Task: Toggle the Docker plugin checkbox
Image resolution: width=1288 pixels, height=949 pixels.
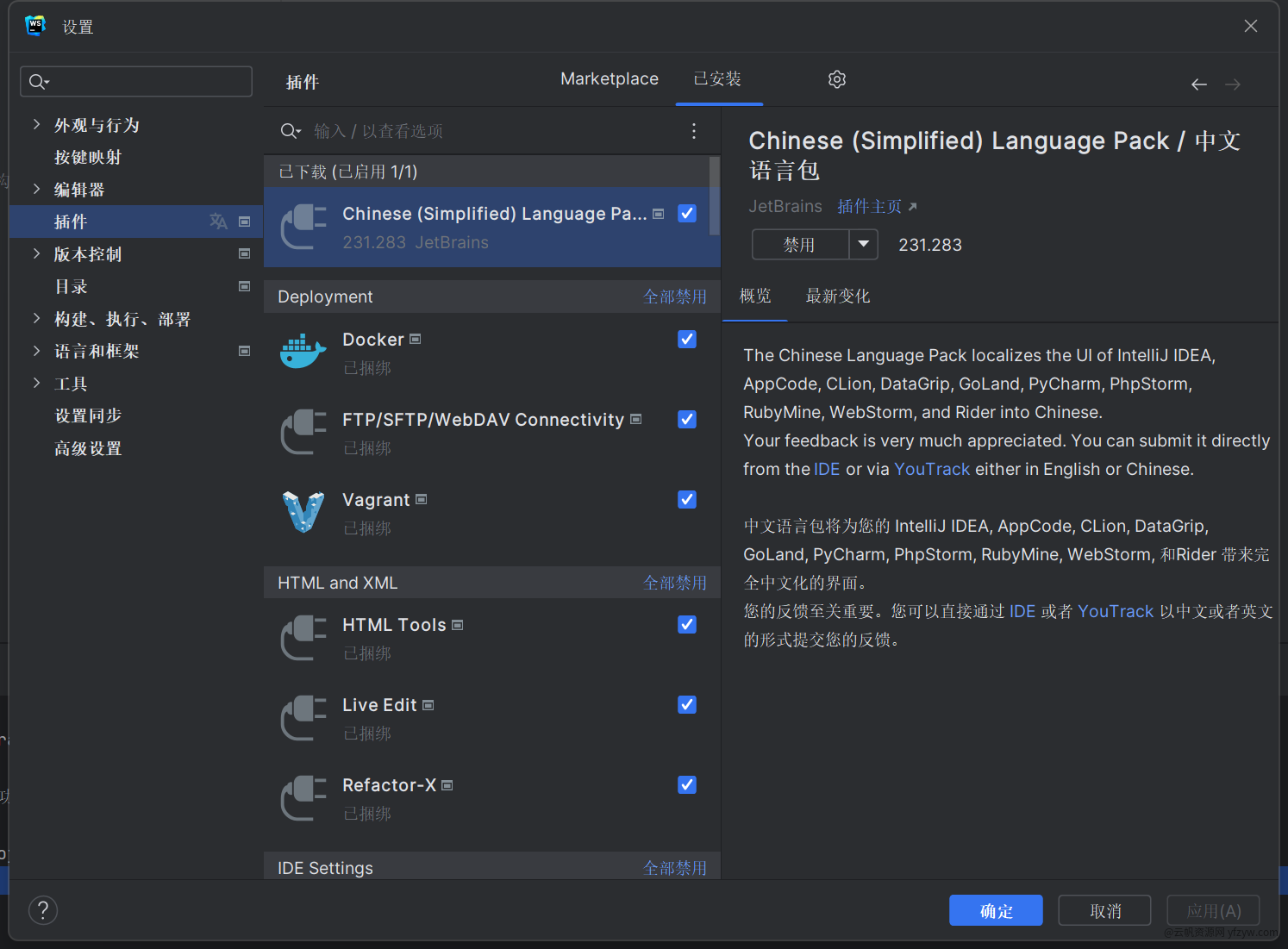Action: (687, 339)
